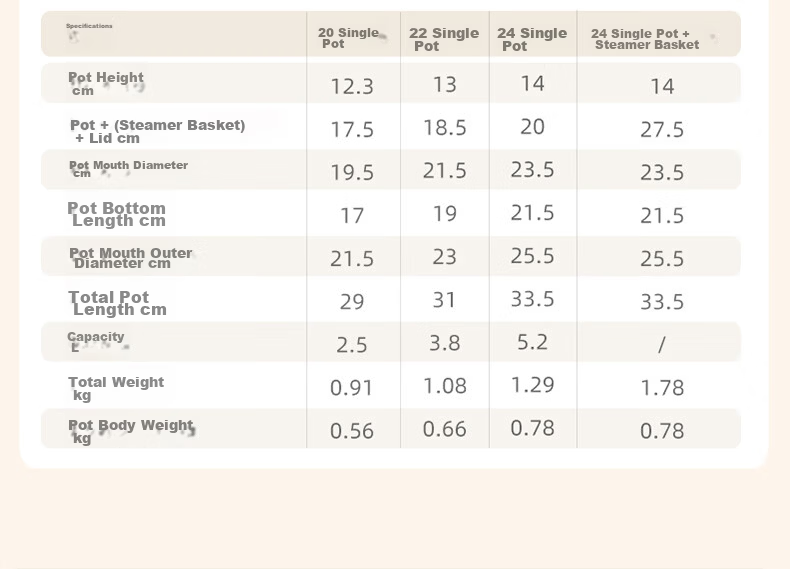The height and width of the screenshot is (569, 790).
Task: Select the '24 Single Pot' column header
Action: 532,39
